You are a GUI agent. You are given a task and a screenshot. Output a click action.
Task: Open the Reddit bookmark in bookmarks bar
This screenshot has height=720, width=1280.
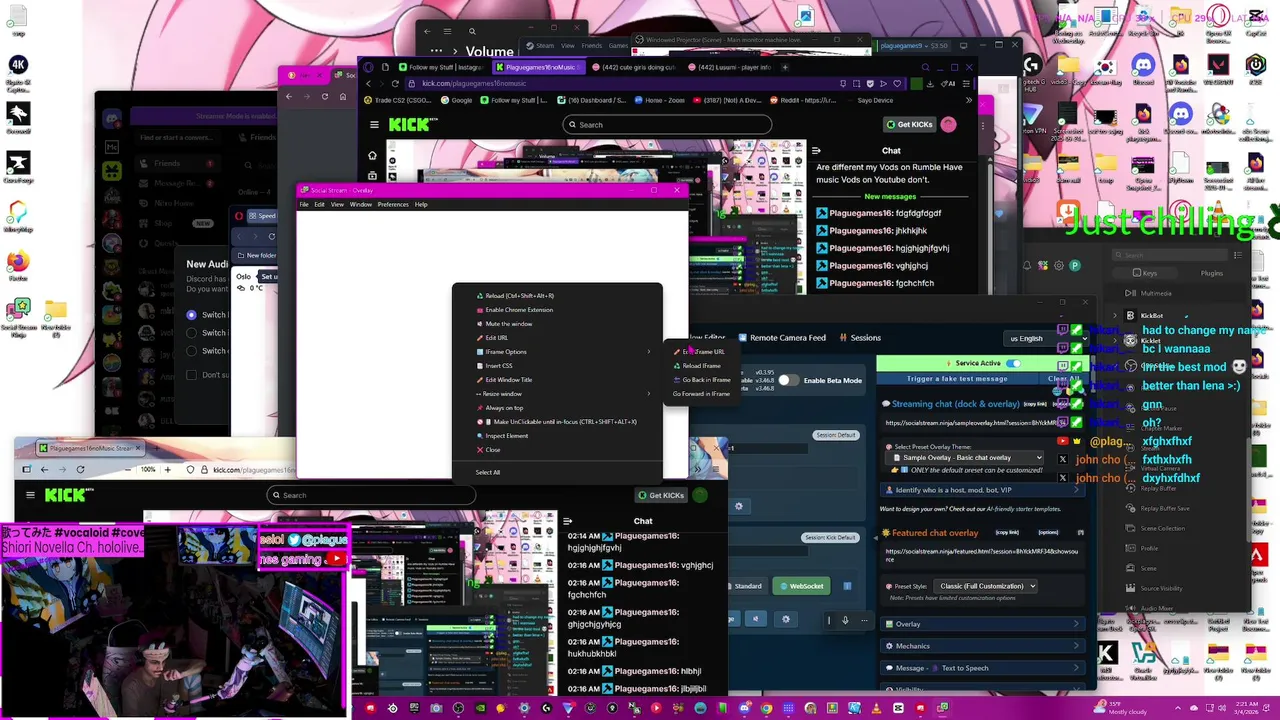[803, 100]
